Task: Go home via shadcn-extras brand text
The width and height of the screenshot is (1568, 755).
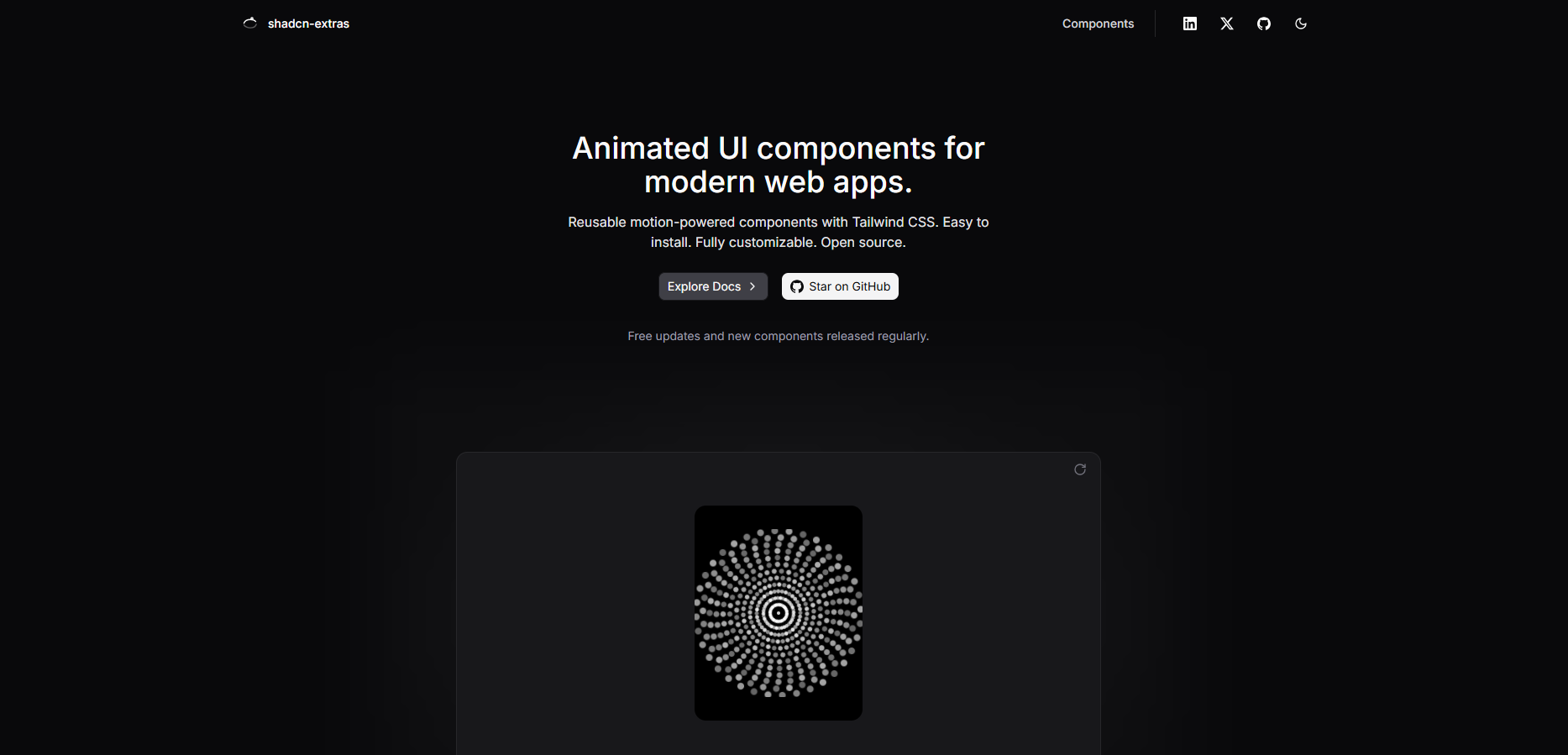Action: (x=308, y=24)
